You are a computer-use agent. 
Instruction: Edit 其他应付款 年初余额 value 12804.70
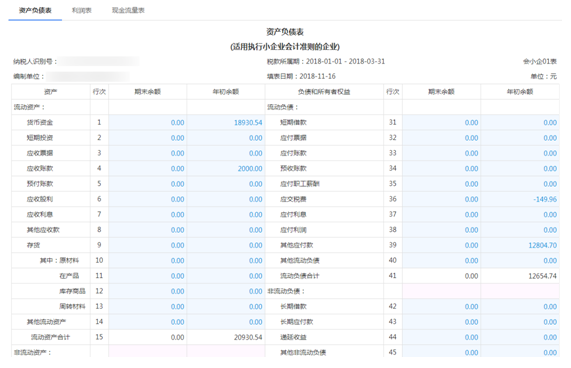click(520, 245)
